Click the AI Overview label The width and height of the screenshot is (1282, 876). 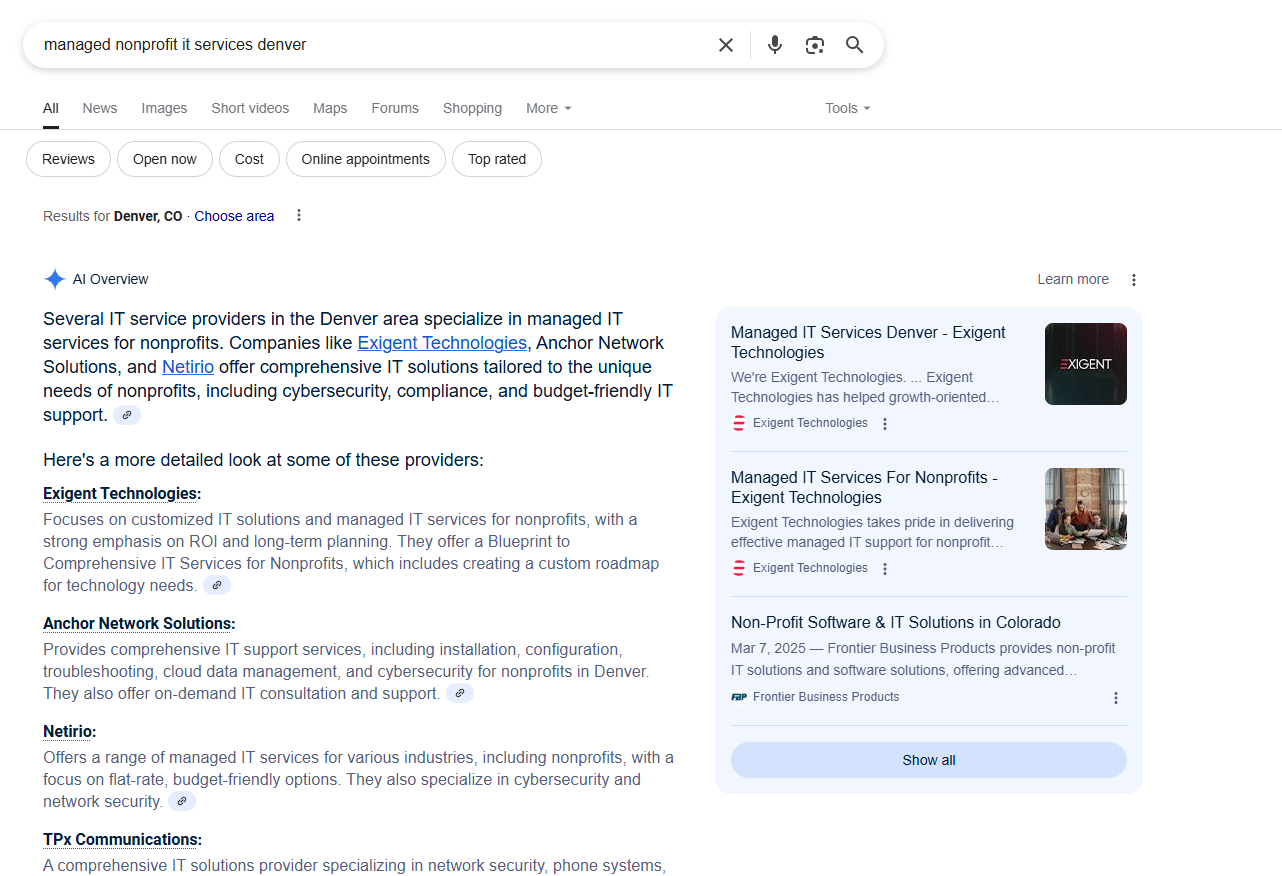(x=110, y=279)
